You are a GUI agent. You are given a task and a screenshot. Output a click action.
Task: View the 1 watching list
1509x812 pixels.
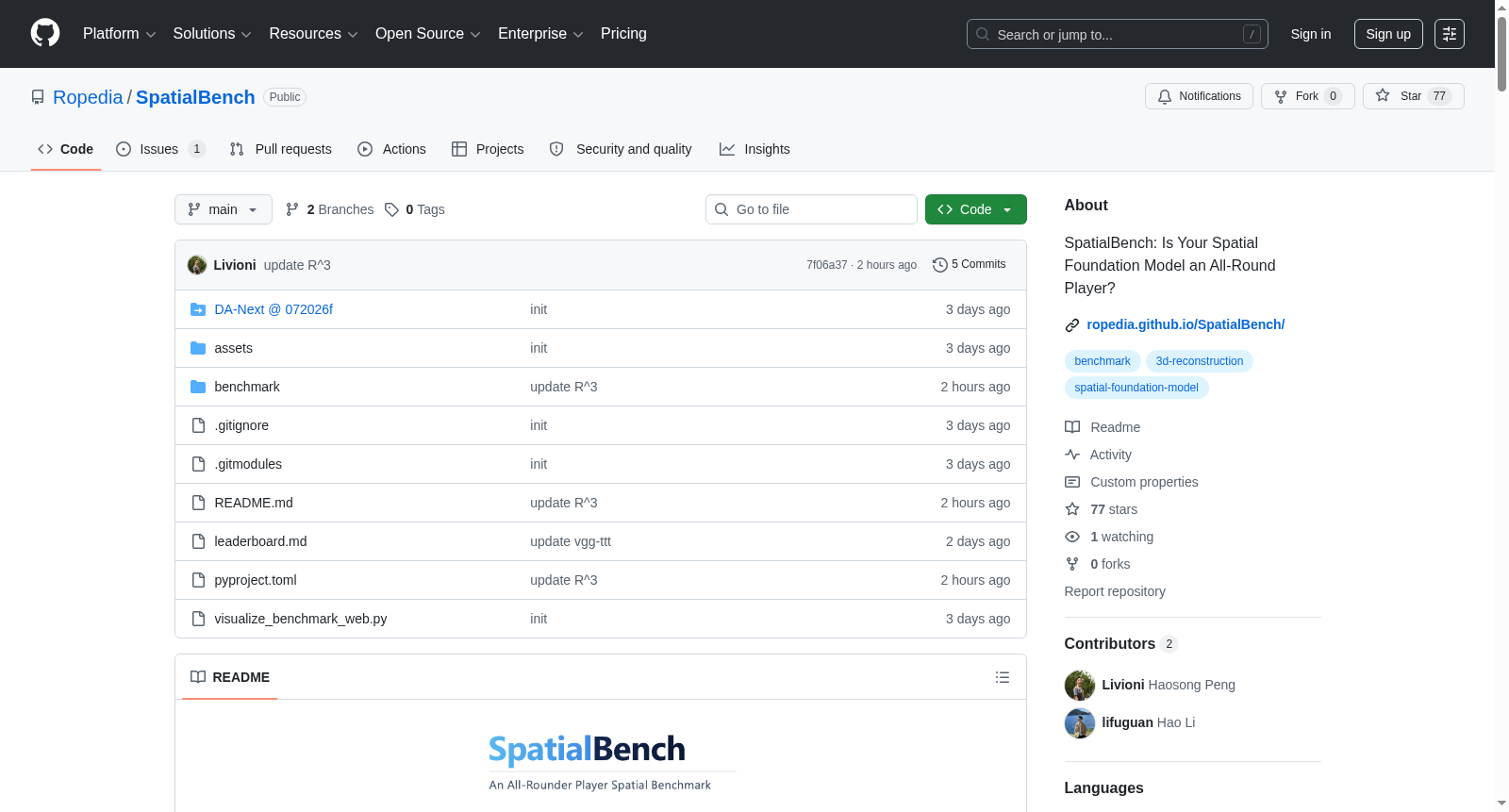pyautogui.click(x=1109, y=537)
